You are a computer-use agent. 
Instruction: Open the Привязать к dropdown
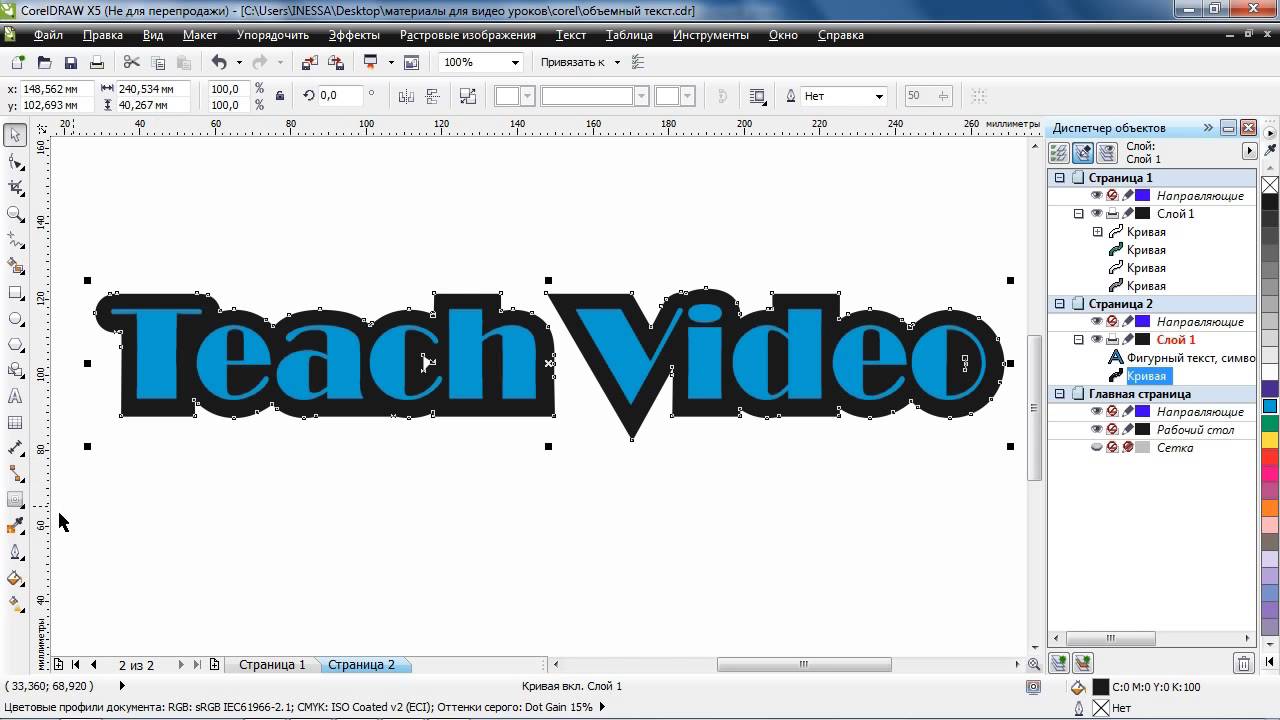click(x=617, y=62)
